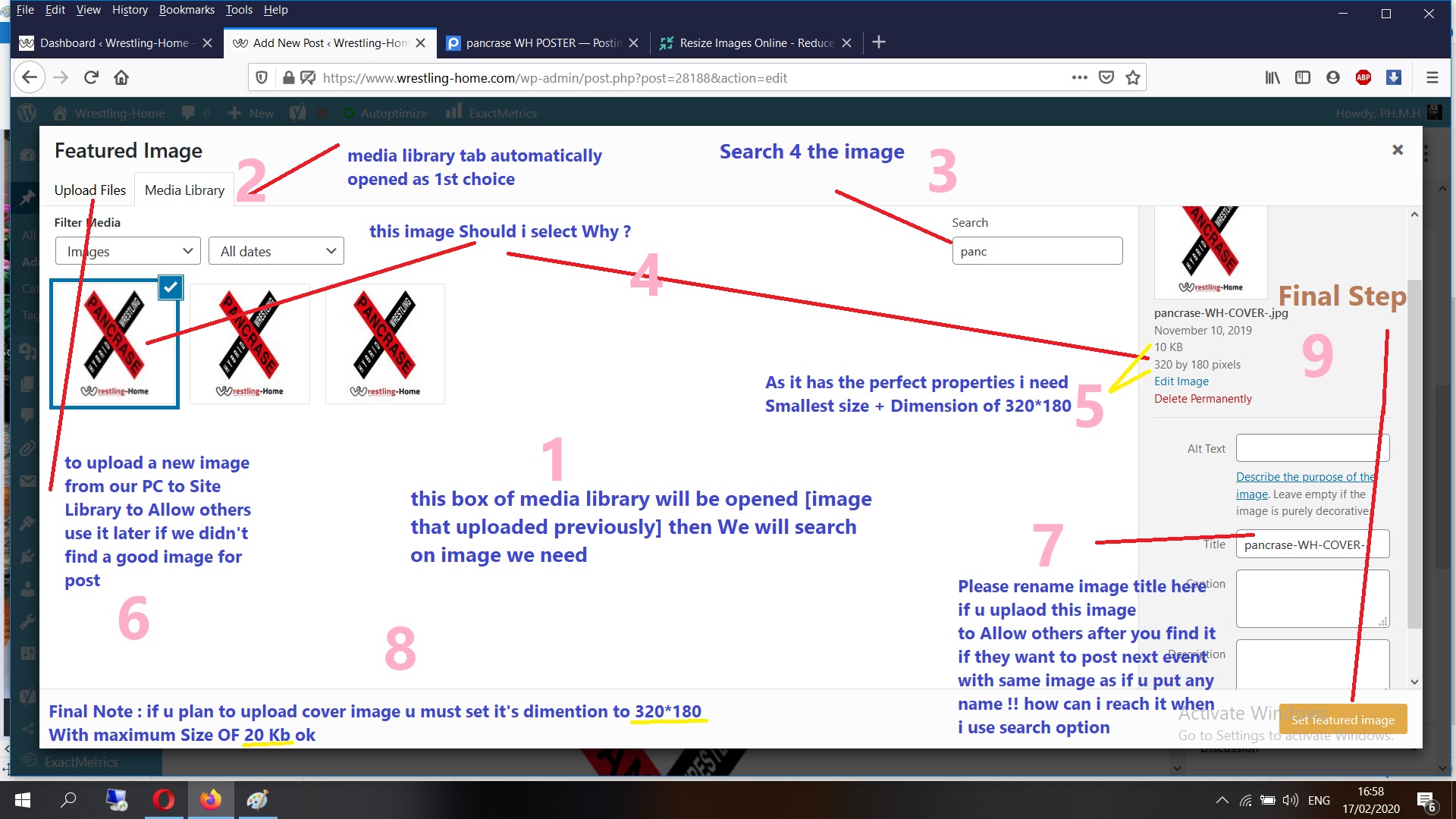The width and height of the screenshot is (1456, 819).
Task: Uncheck the selected first pancrase thumbnail checkmark
Action: [171, 287]
